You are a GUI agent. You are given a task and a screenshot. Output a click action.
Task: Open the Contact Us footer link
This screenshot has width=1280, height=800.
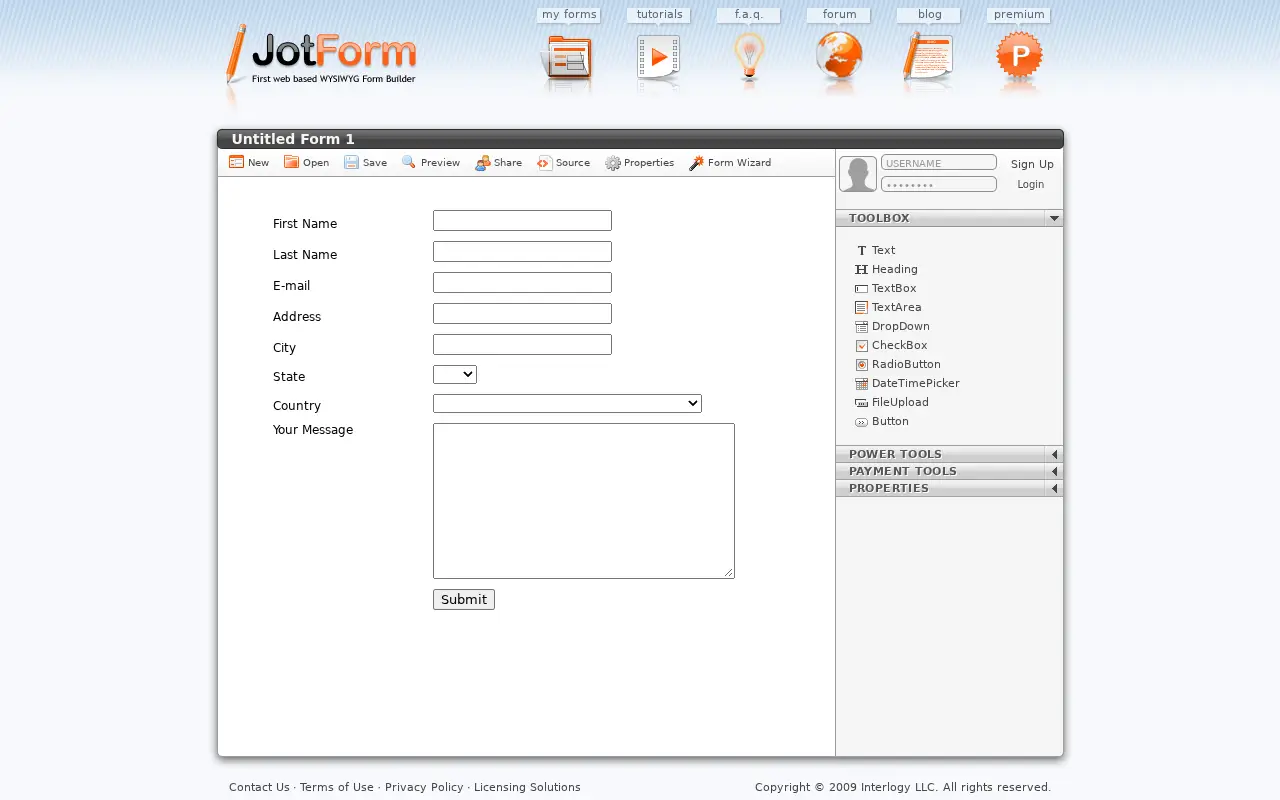pyautogui.click(x=259, y=787)
